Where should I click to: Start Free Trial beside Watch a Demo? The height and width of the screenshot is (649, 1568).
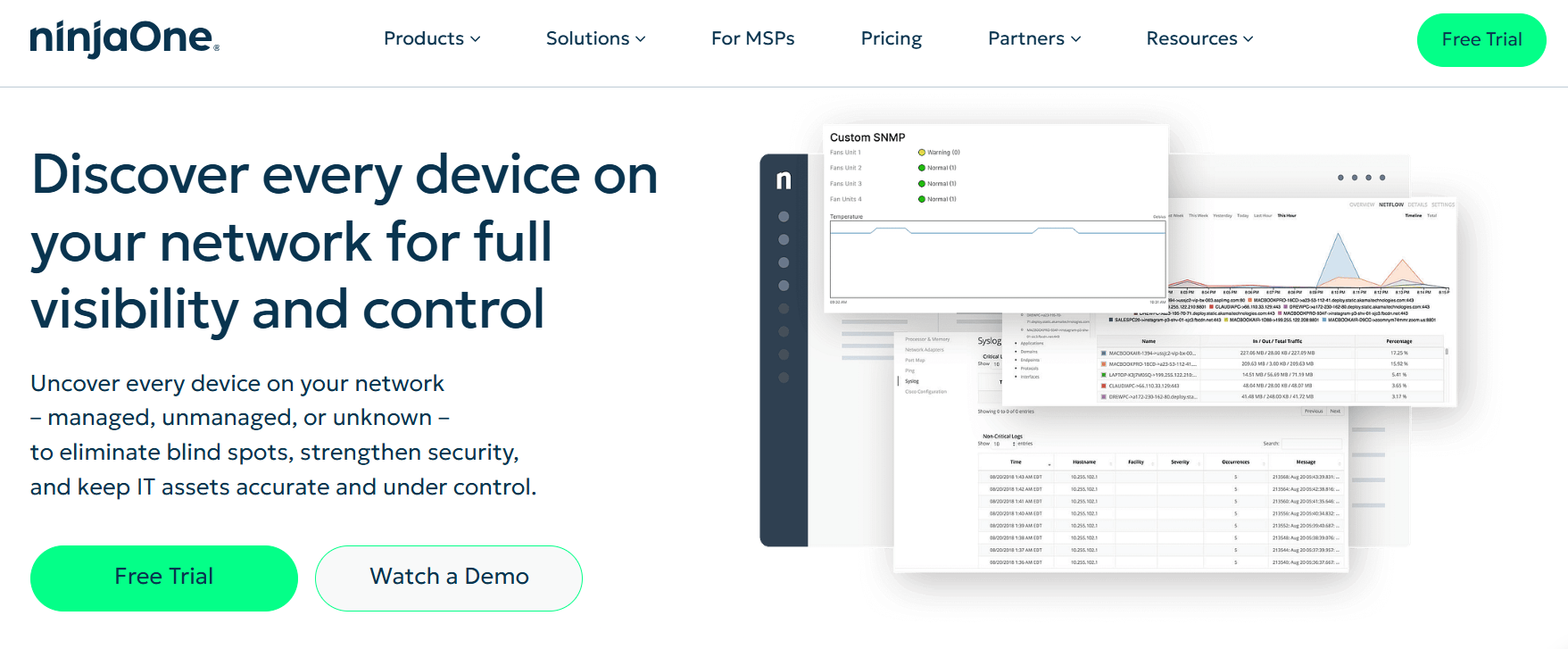164,578
